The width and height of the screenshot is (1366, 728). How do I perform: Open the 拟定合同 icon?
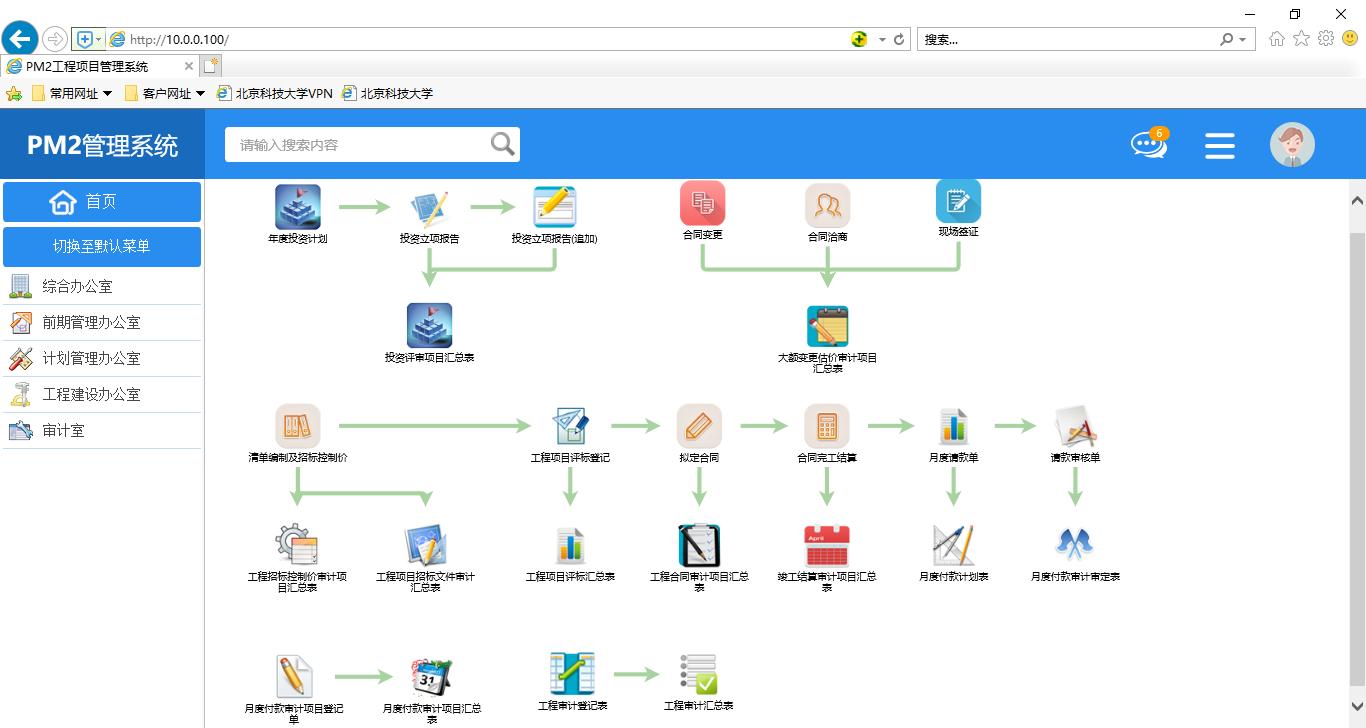698,427
